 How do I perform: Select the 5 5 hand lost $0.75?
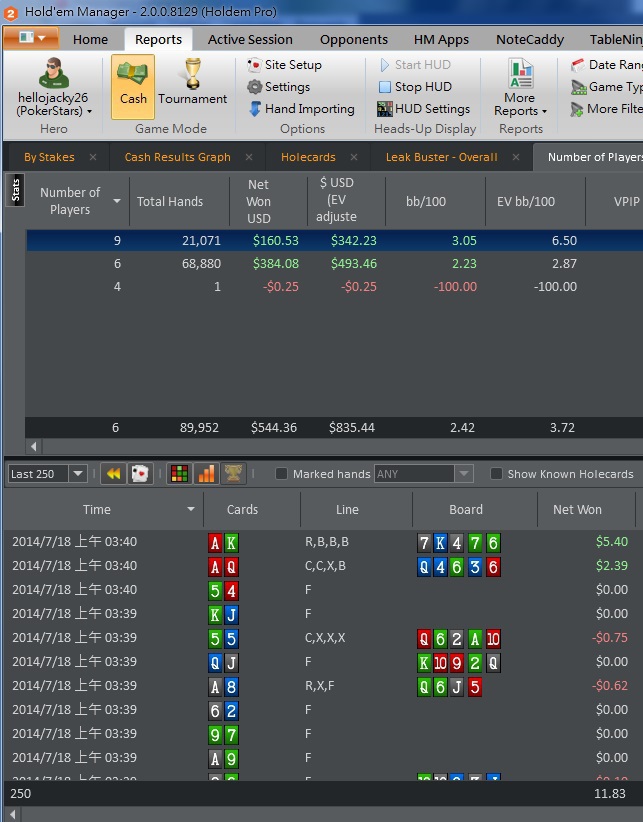(321, 638)
